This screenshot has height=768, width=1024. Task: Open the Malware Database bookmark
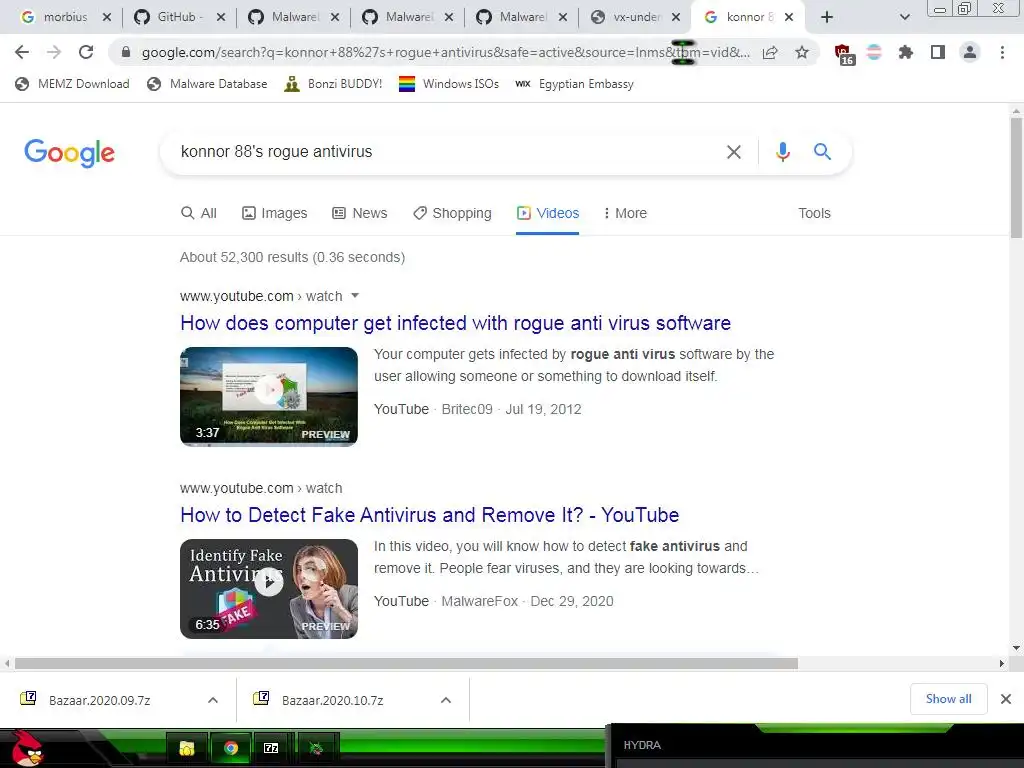(207, 84)
